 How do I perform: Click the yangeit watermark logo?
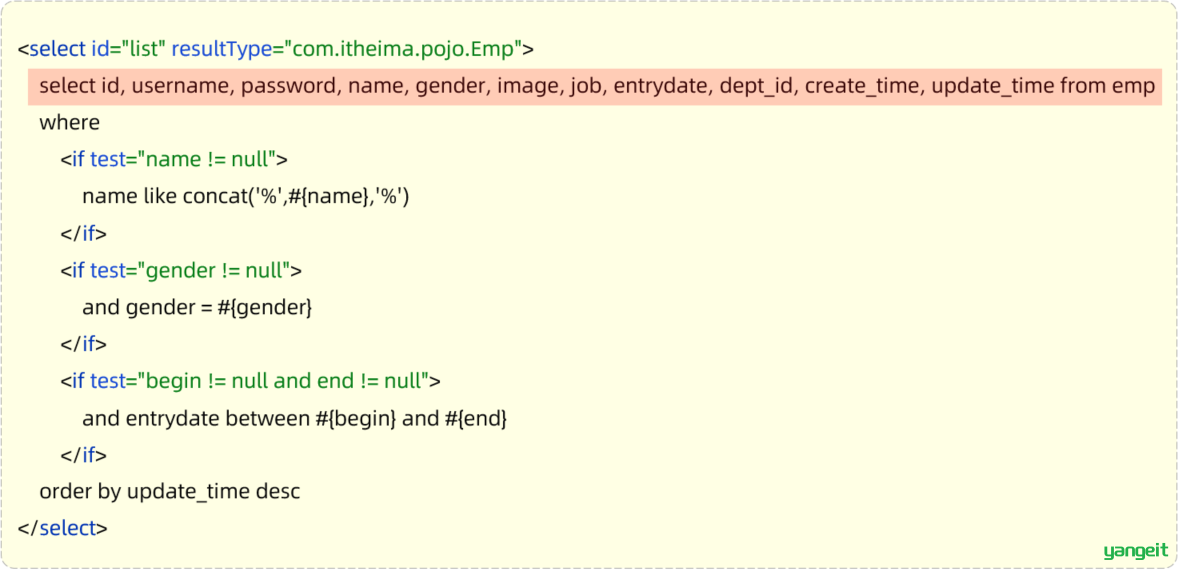click(1136, 551)
